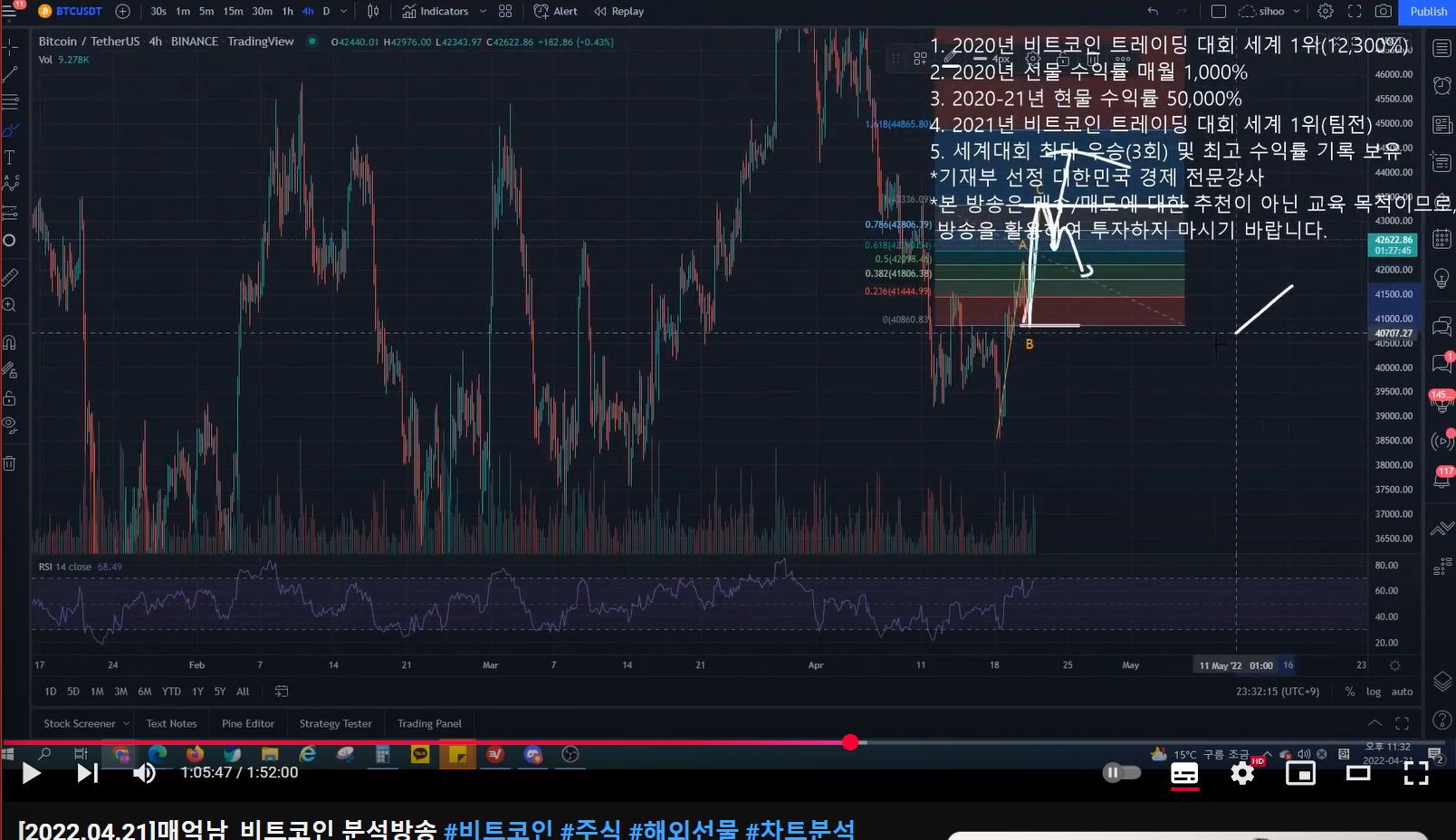Expand the Indicators favorites dropdown arrow
Screen dimensions: 1456x840
pos(483,12)
